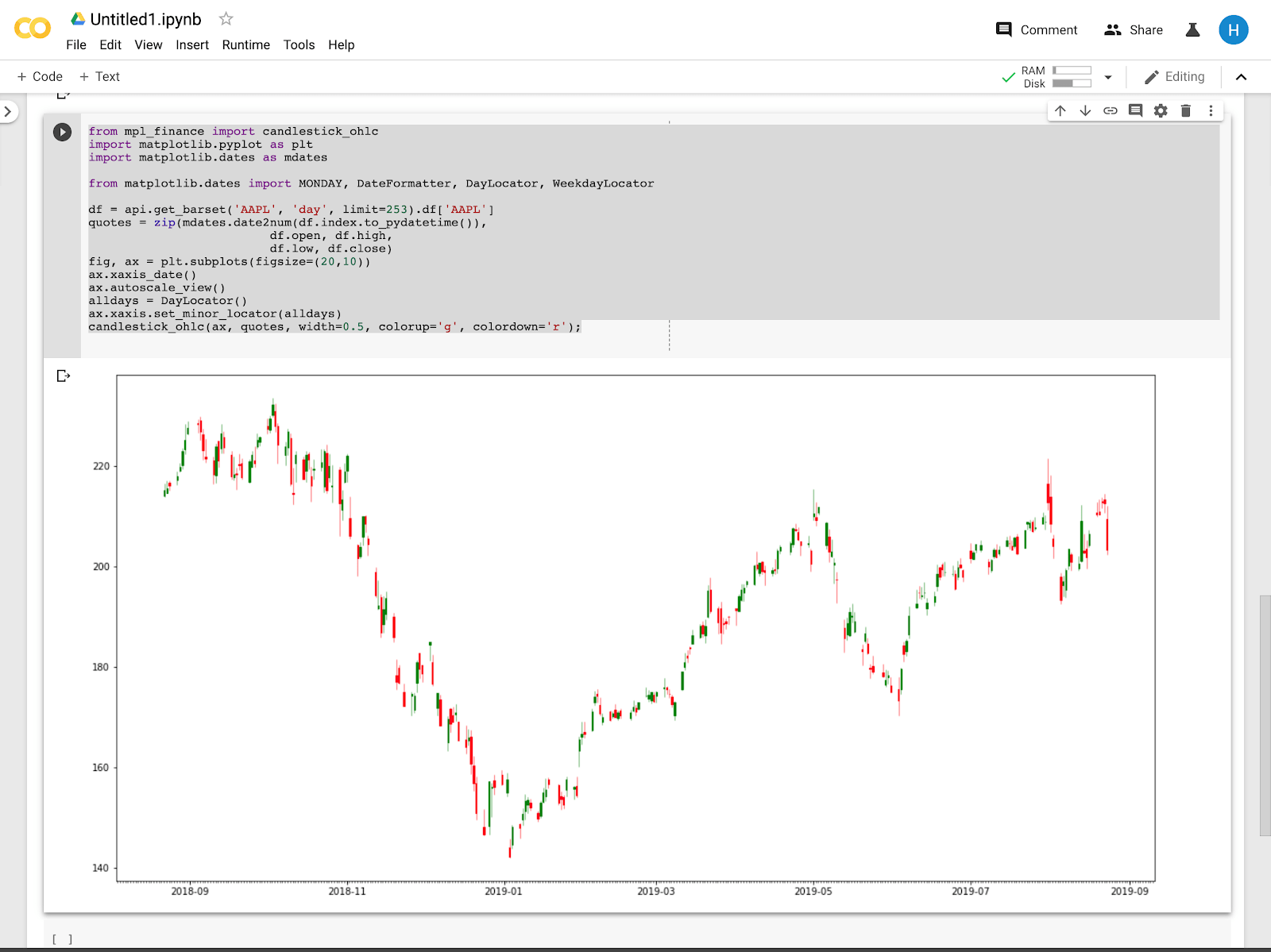Run the candlestick code cell
The image size is (1271, 952).
62,132
